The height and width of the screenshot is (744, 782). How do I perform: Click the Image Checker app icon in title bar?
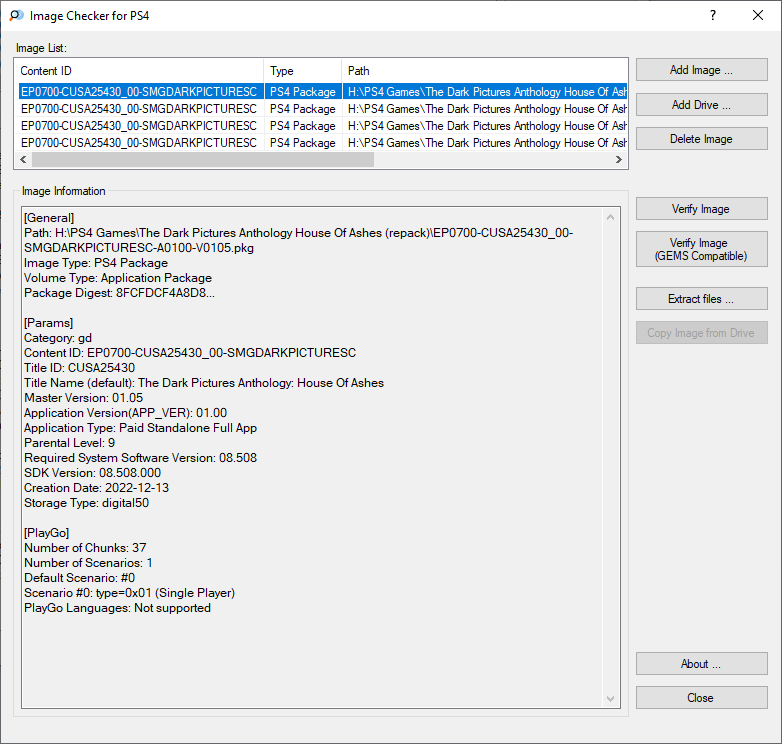coord(16,15)
